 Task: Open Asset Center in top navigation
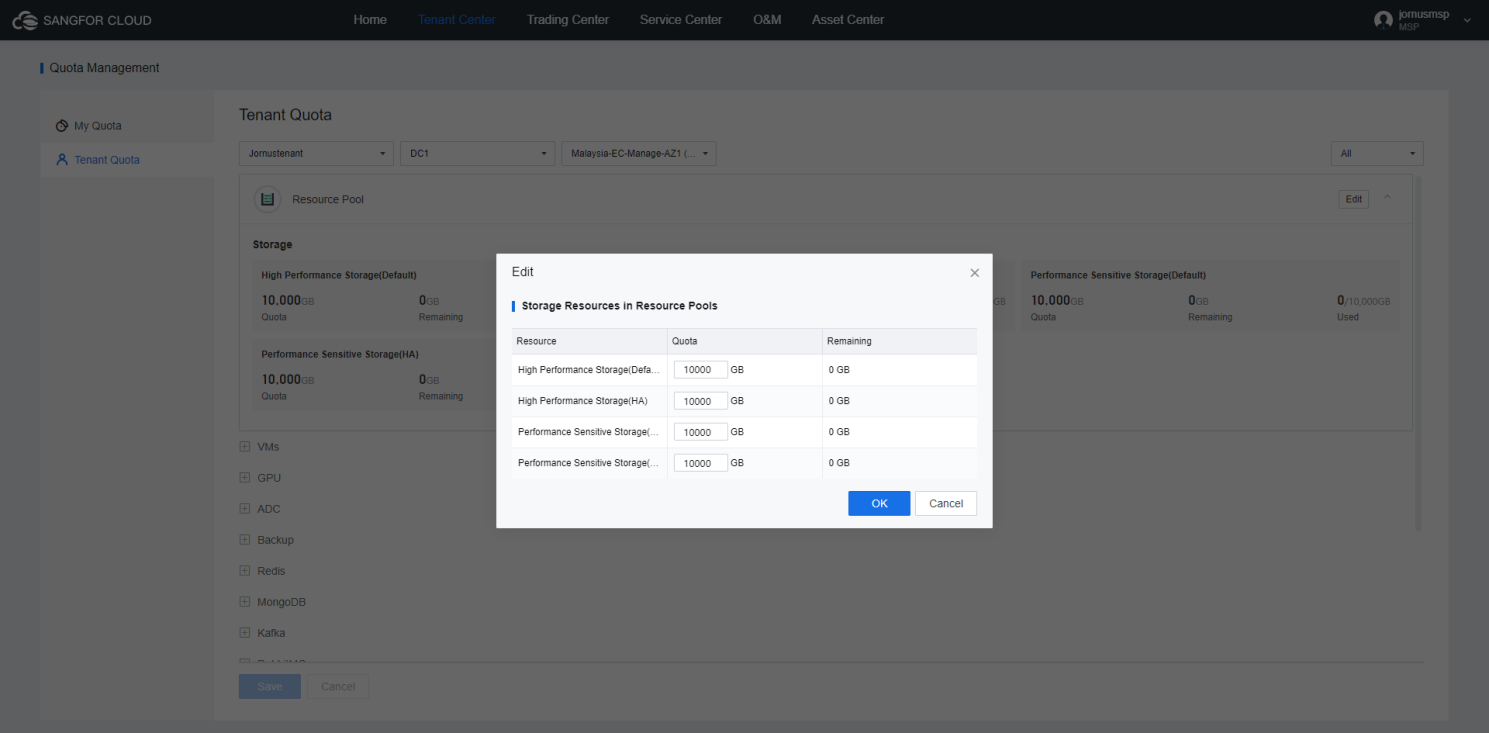(x=848, y=20)
